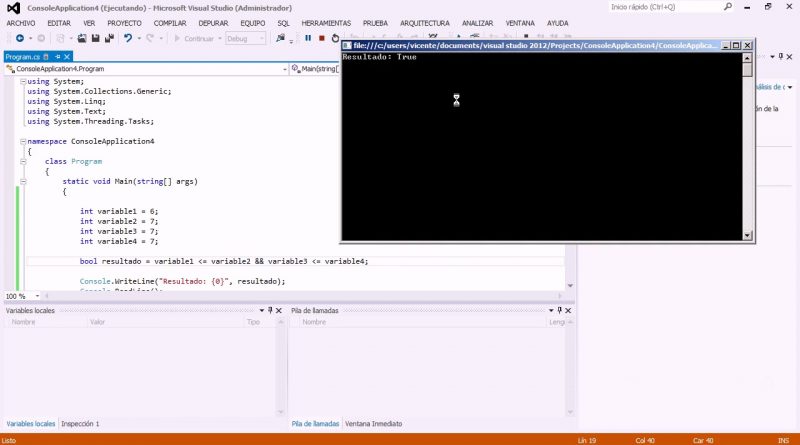
Task: Click the Console.WriteLine code line
Action: [x=182, y=281]
